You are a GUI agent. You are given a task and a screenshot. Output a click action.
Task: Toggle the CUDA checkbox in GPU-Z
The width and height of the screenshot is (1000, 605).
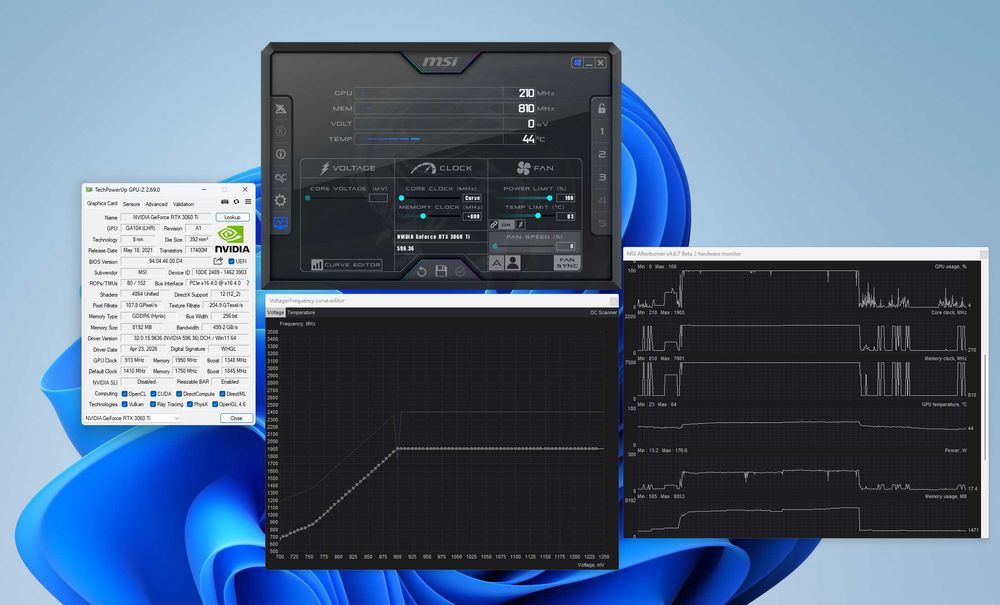(x=153, y=394)
